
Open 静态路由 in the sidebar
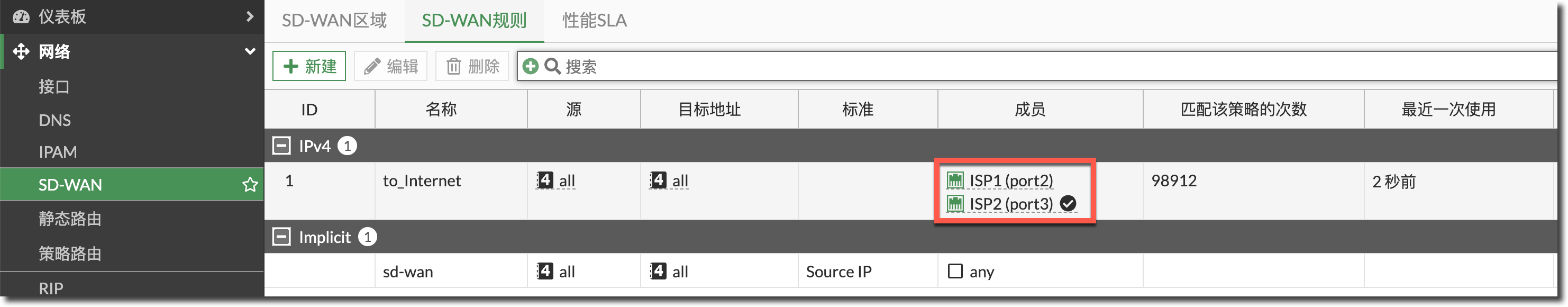click(70, 219)
